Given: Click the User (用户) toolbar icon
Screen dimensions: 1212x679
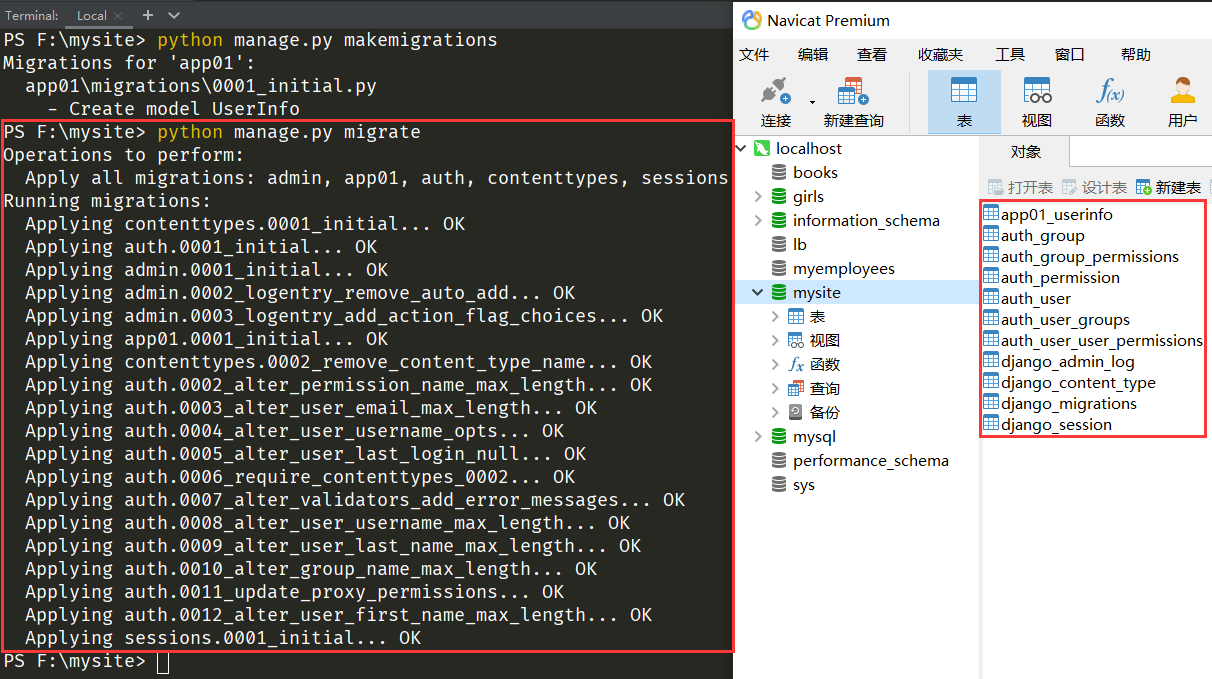Looking at the screenshot, I should click(x=1183, y=92).
